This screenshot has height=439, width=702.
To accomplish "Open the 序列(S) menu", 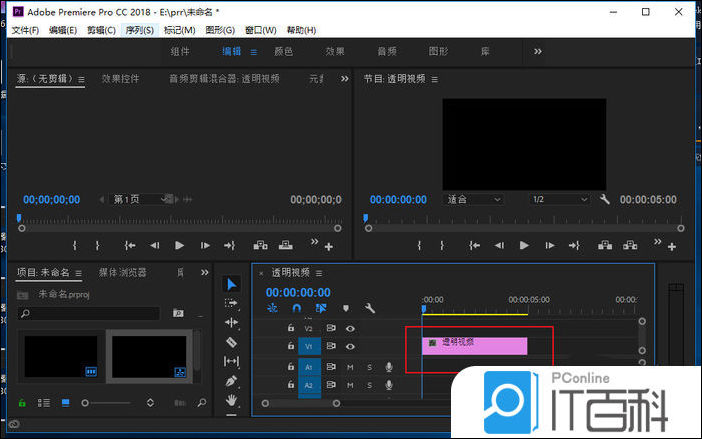I will 140,30.
